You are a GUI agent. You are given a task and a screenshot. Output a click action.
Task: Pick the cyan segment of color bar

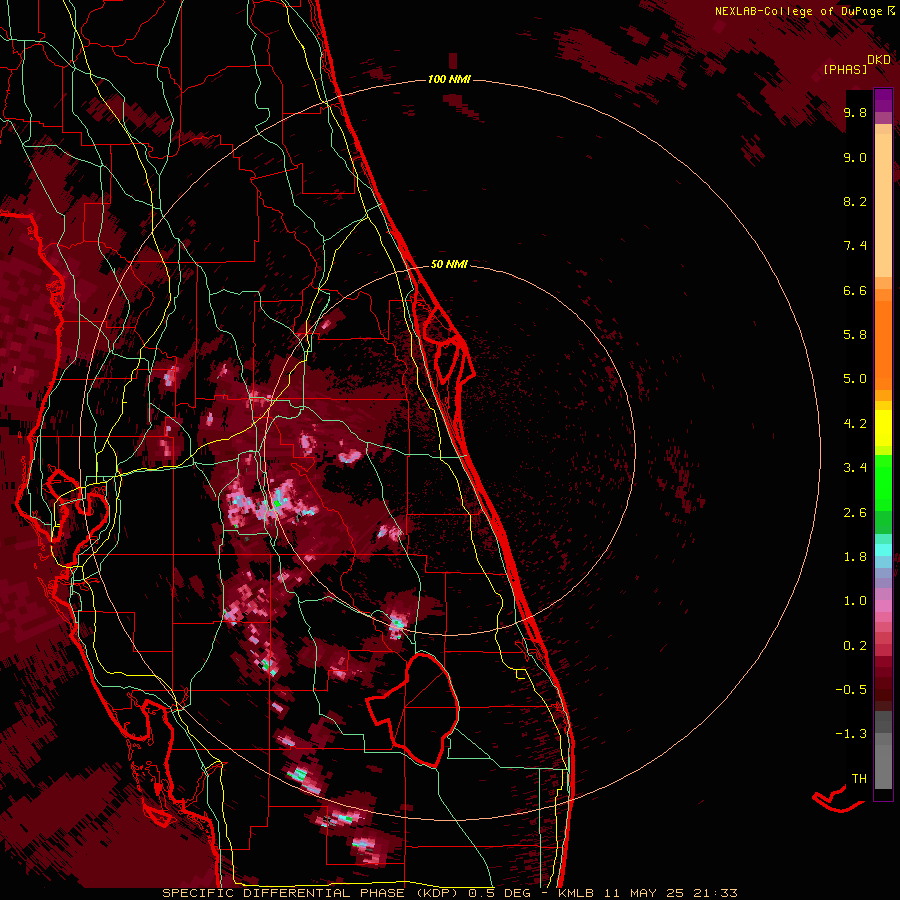click(x=883, y=550)
